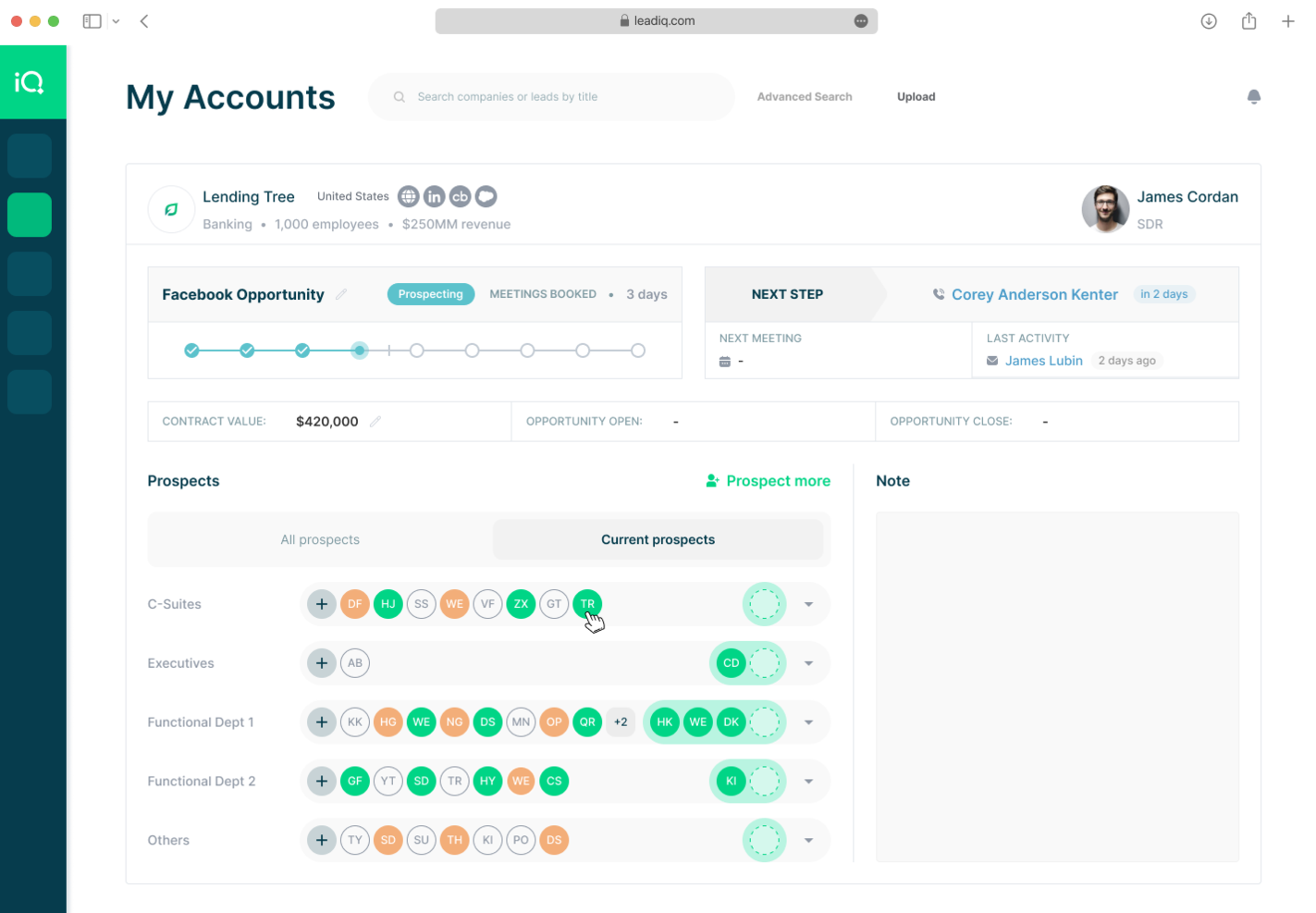The height and width of the screenshot is (913, 1316).
Task: Open a new Safari tab
Action: tap(1287, 21)
